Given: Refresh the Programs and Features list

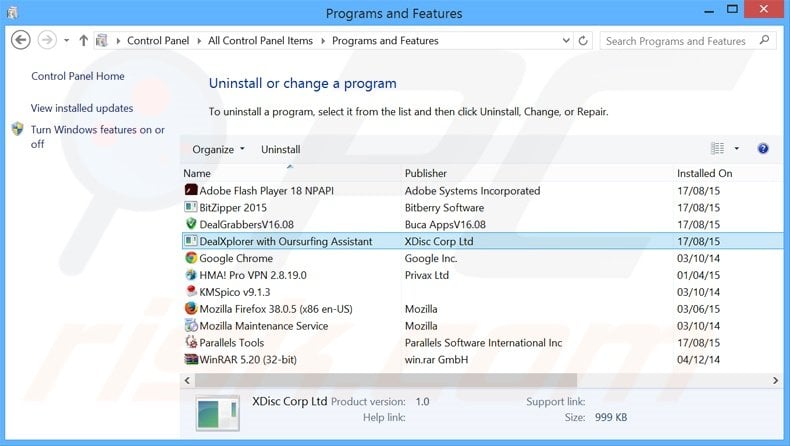Looking at the screenshot, I should click(583, 40).
